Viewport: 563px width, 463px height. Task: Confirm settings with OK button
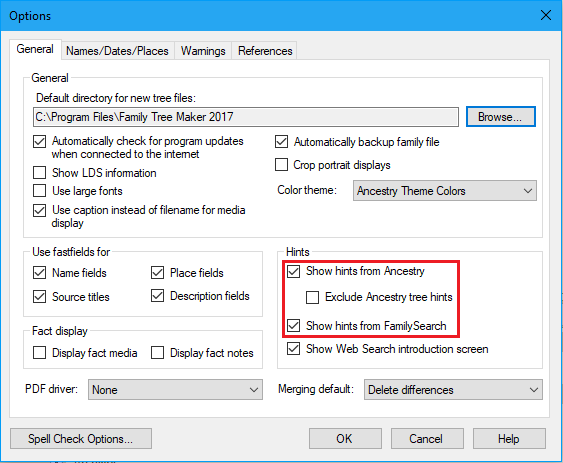coord(345,439)
